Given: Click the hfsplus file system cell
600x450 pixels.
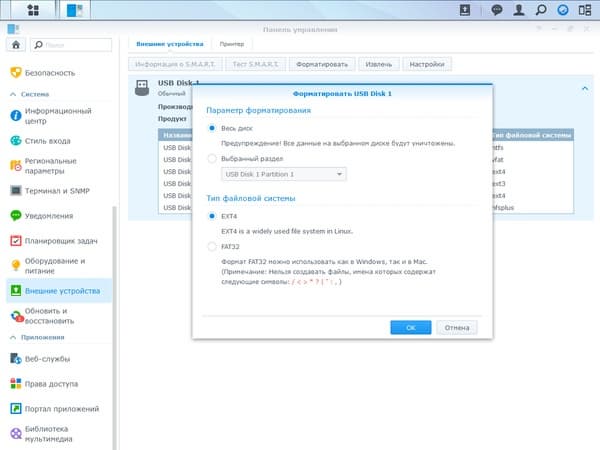Looking at the screenshot, I should [503, 207].
